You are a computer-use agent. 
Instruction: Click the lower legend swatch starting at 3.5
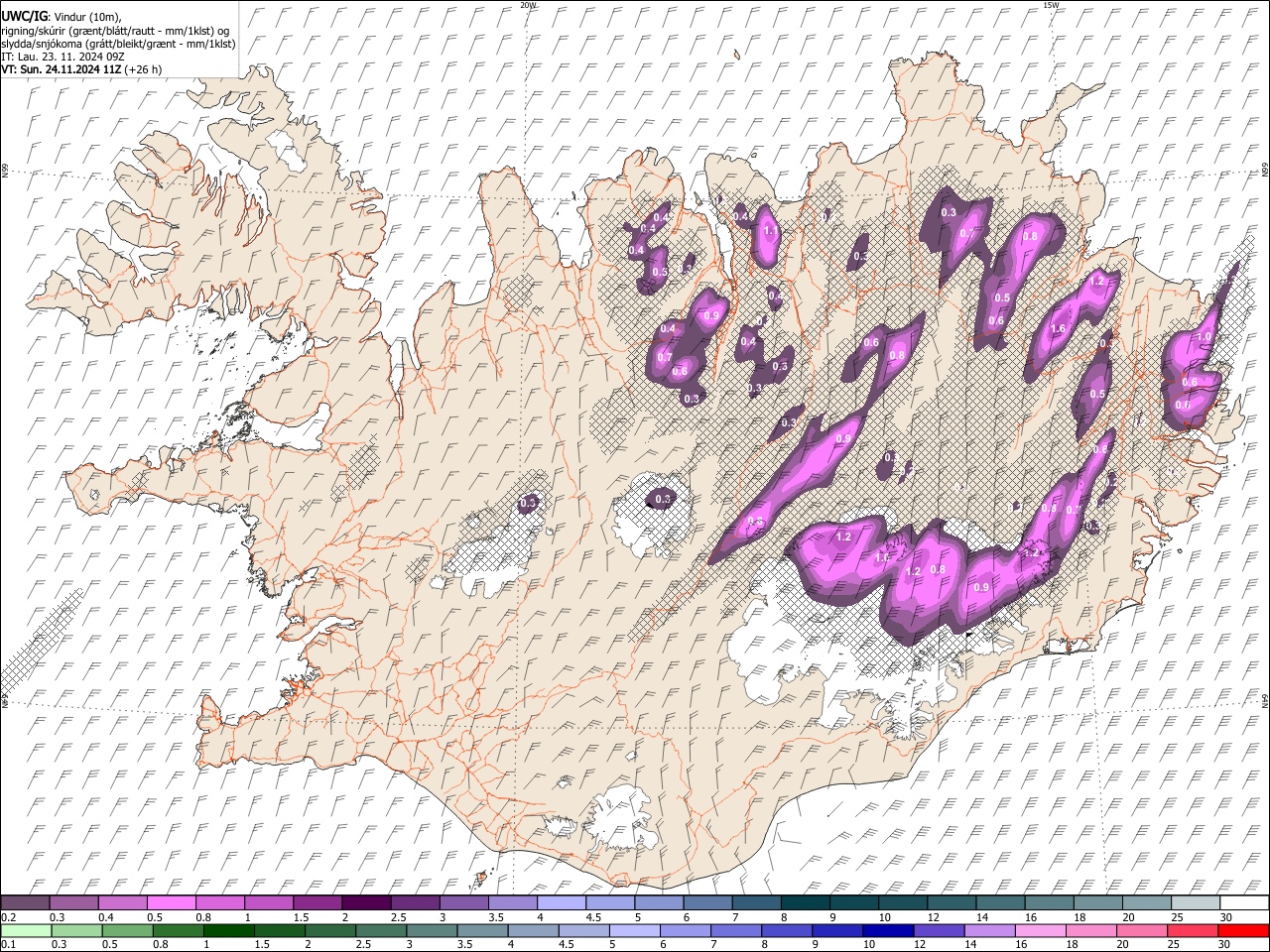pyautogui.click(x=483, y=930)
